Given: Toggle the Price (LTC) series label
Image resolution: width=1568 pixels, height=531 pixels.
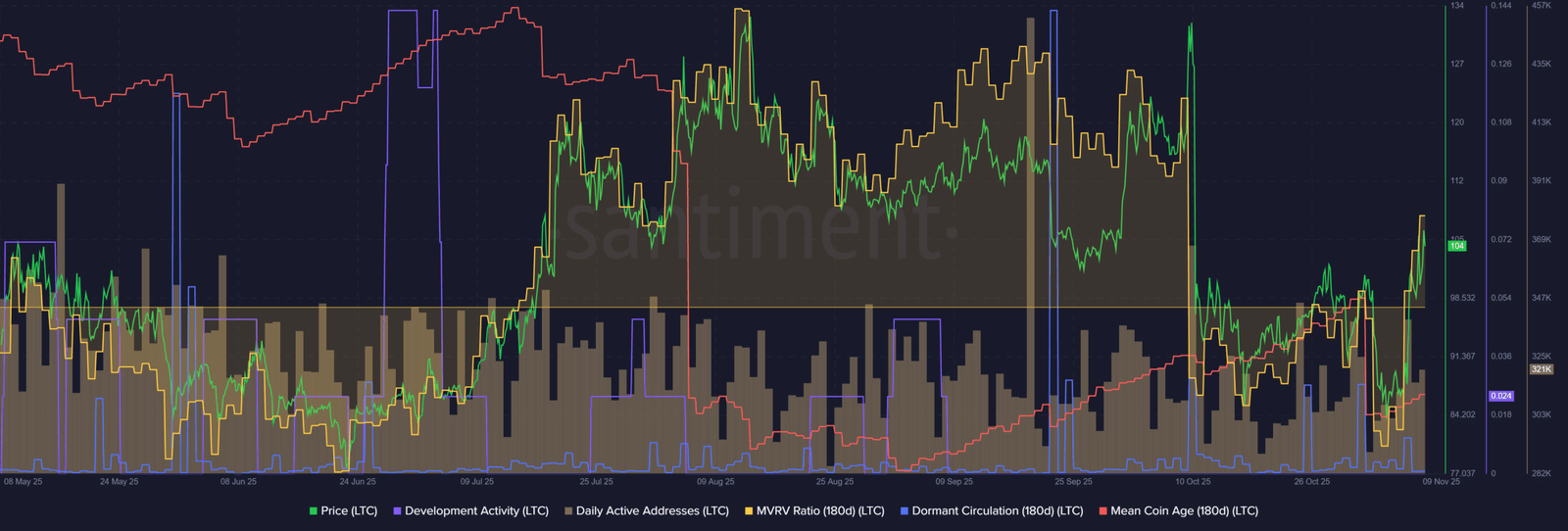Looking at the screenshot, I should point(349,511).
